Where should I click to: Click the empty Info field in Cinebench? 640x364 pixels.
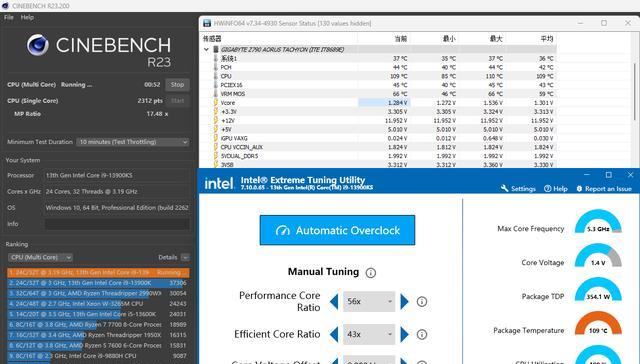click(x=117, y=224)
